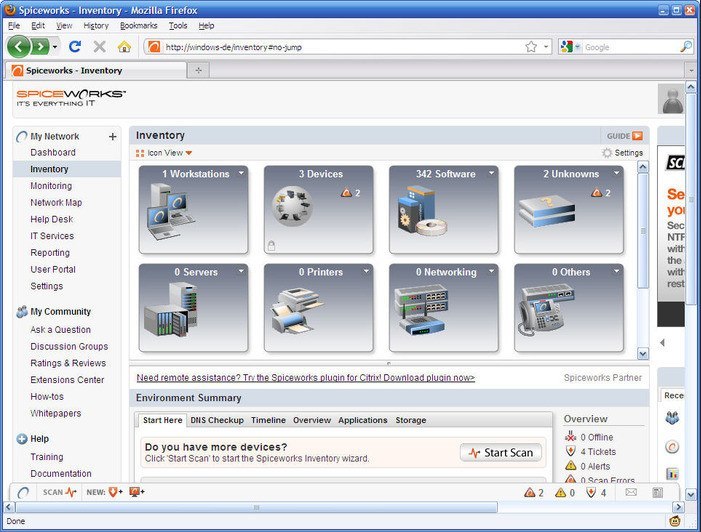
Task: Click the 4 Tickets overview entry
Action: point(591,452)
